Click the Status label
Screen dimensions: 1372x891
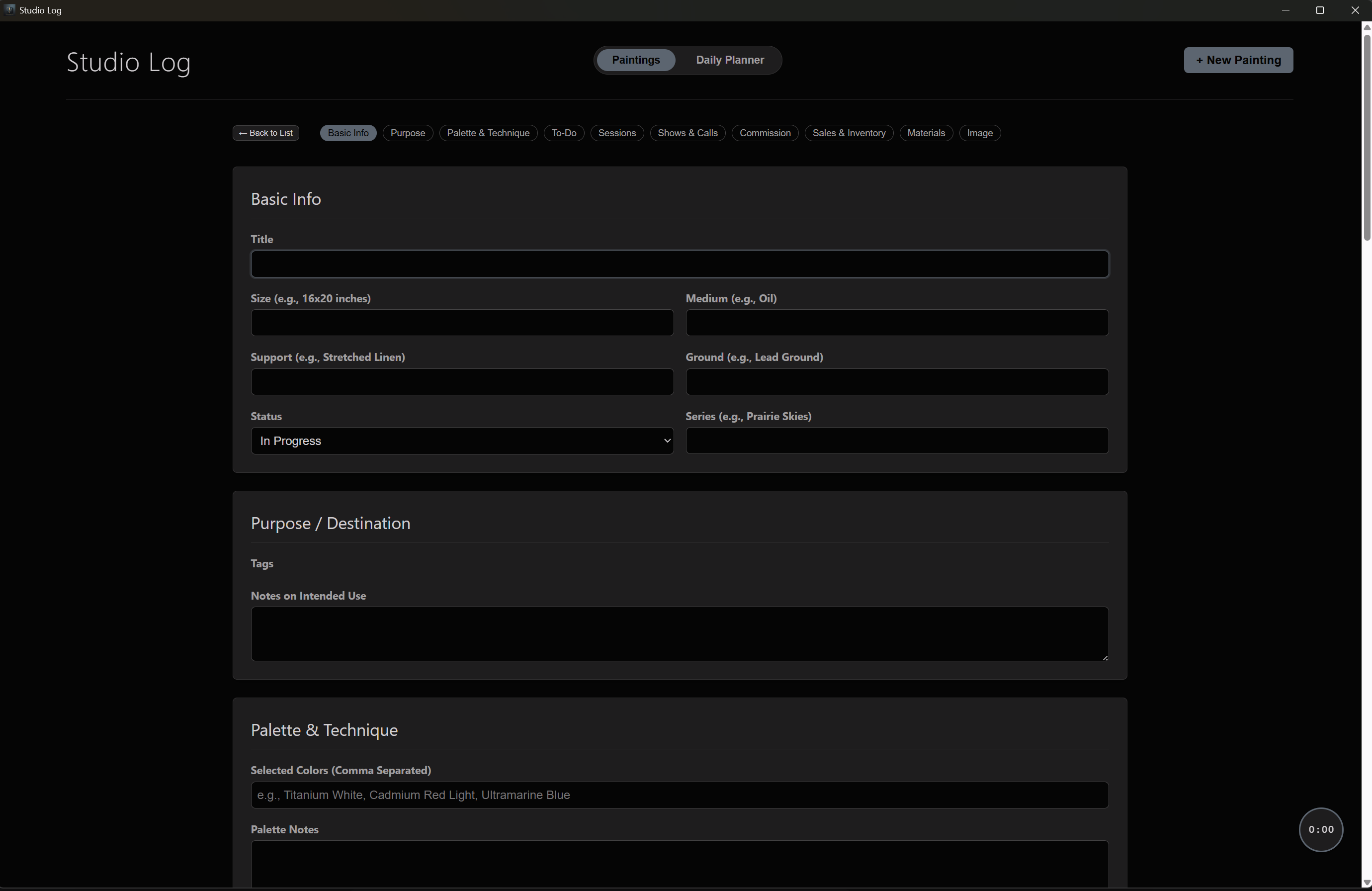pos(266,416)
